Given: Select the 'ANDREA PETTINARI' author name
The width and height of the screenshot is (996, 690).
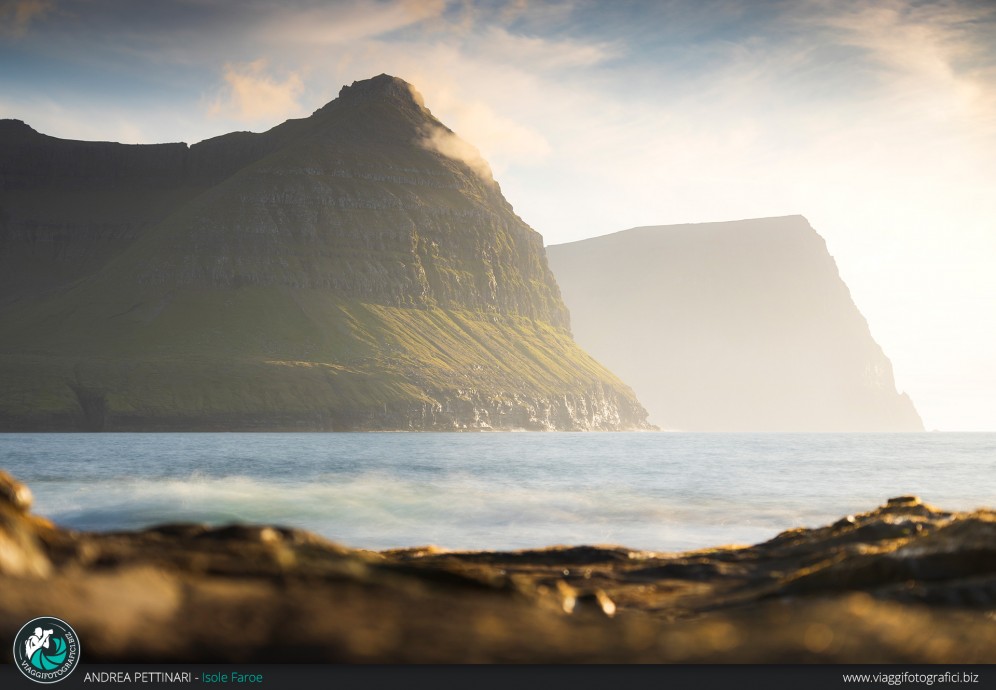Looking at the screenshot, I should 138,678.
